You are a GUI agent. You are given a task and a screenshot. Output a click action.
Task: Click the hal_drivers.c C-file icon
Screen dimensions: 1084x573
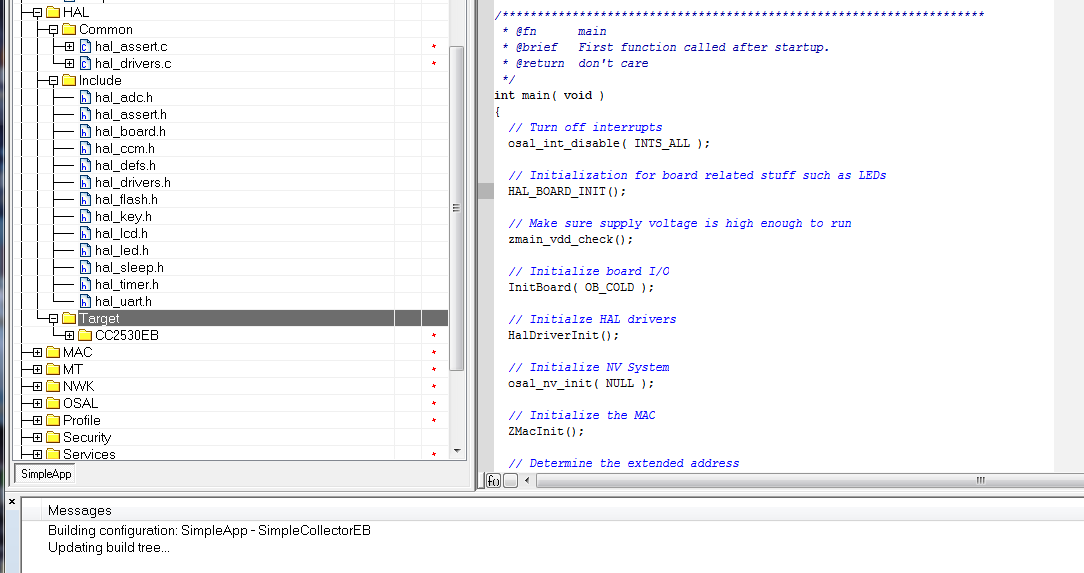(85, 64)
